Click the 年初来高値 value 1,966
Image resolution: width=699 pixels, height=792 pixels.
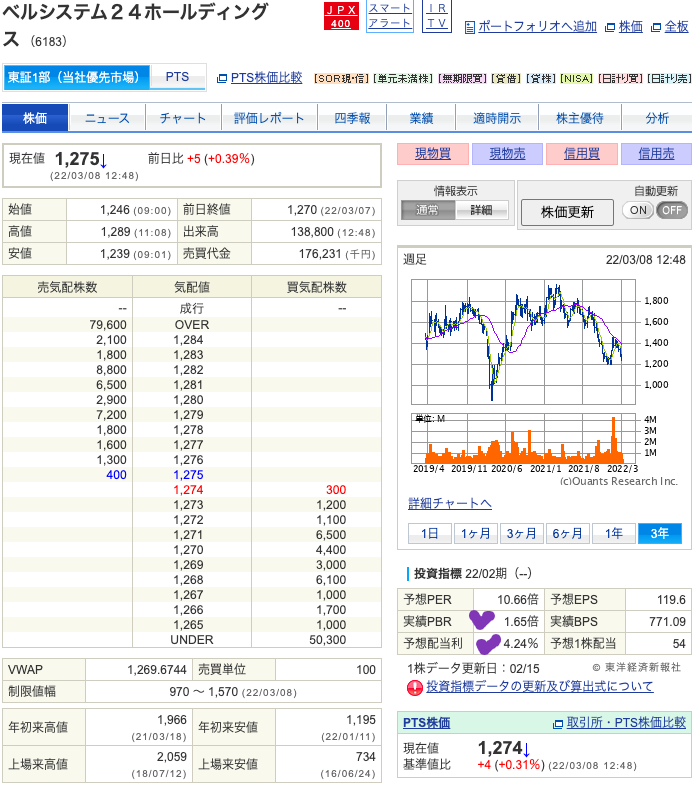(x=172, y=720)
